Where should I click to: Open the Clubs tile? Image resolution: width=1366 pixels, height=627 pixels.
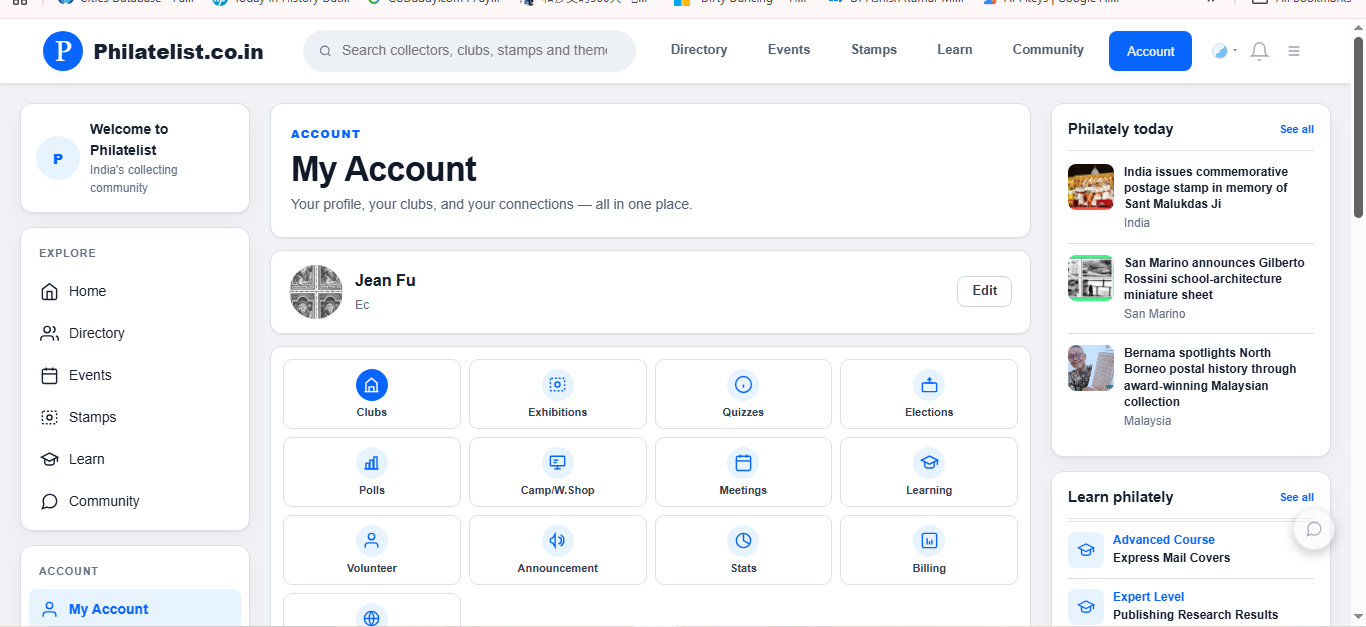pyautogui.click(x=372, y=394)
